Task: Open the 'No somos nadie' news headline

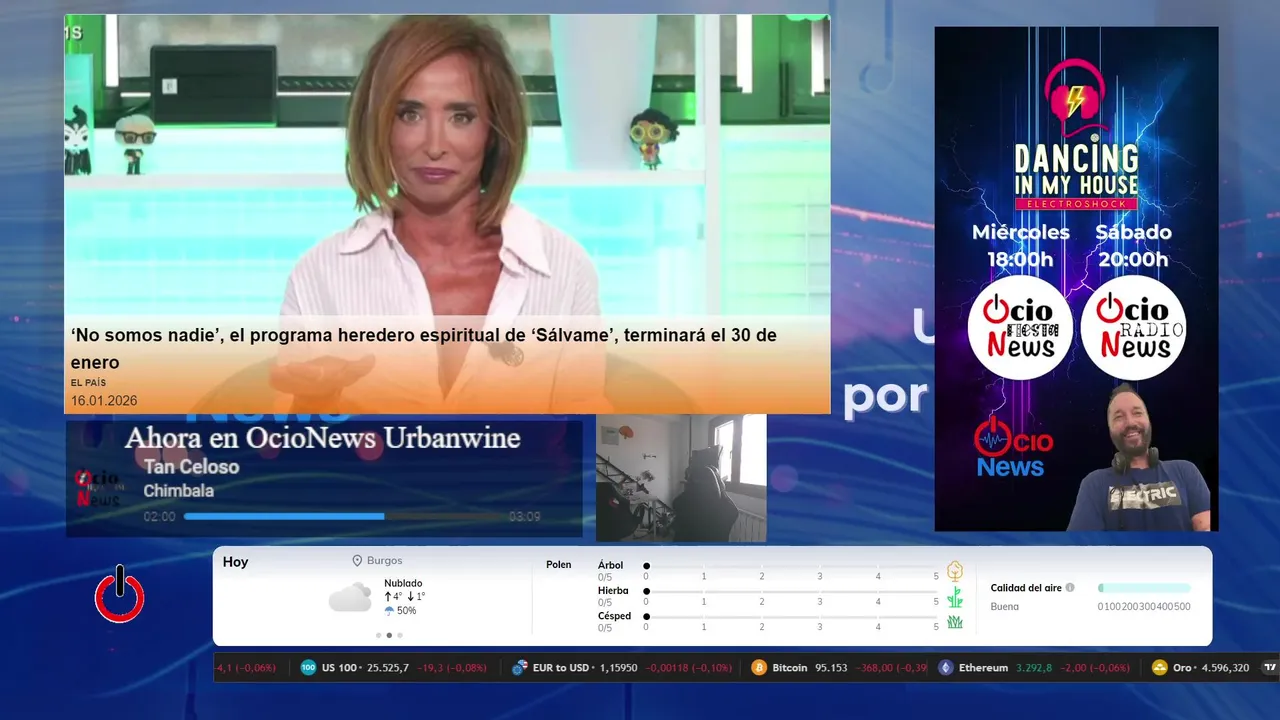Action: point(423,348)
